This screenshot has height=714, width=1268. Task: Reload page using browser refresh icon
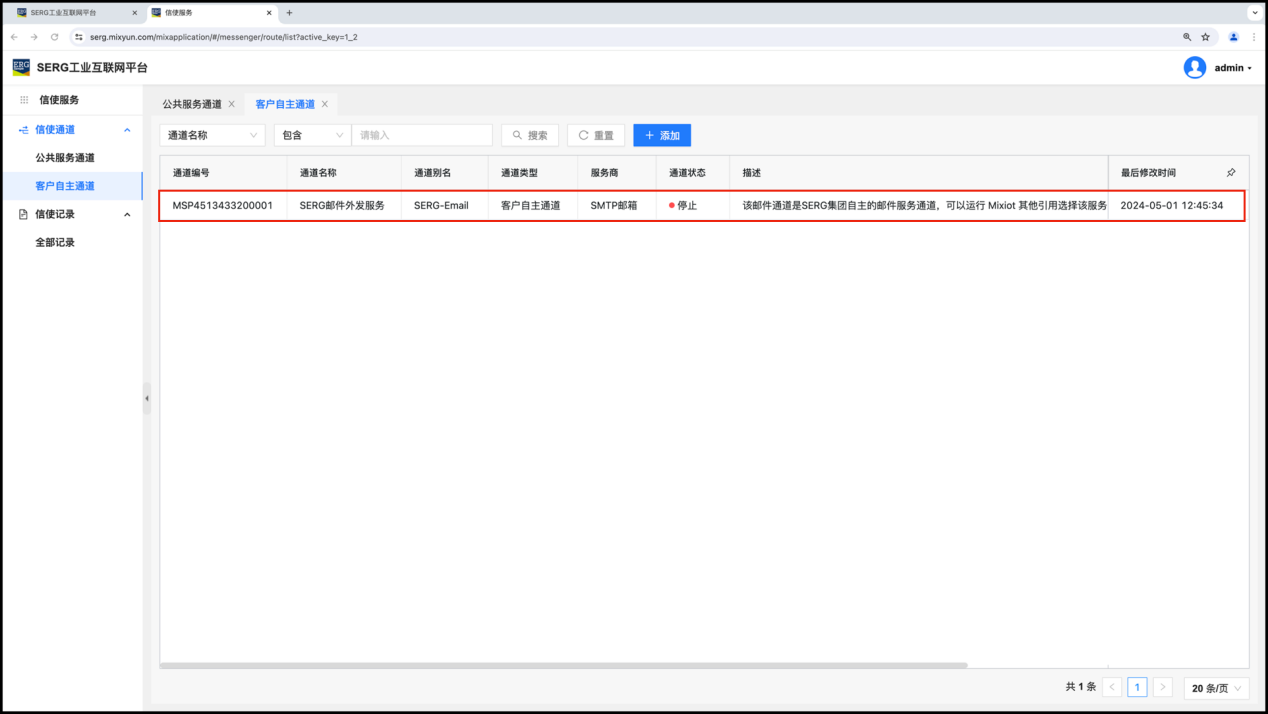coord(55,37)
